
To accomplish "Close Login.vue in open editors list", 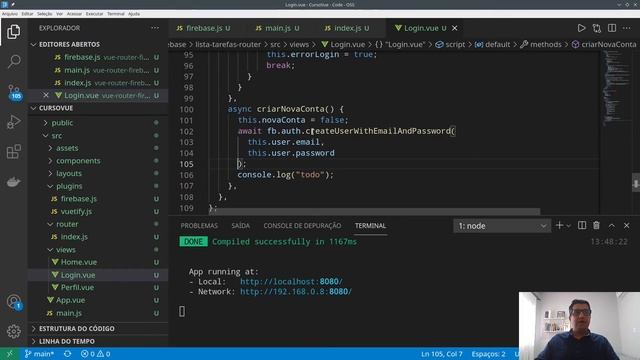I will pos(46,95).
